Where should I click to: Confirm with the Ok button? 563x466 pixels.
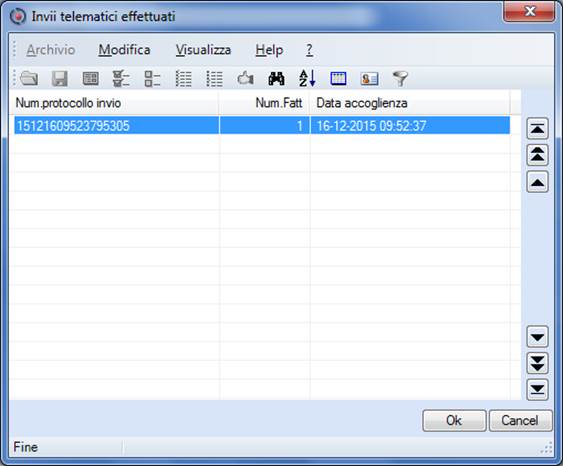click(x=454, y=420)
